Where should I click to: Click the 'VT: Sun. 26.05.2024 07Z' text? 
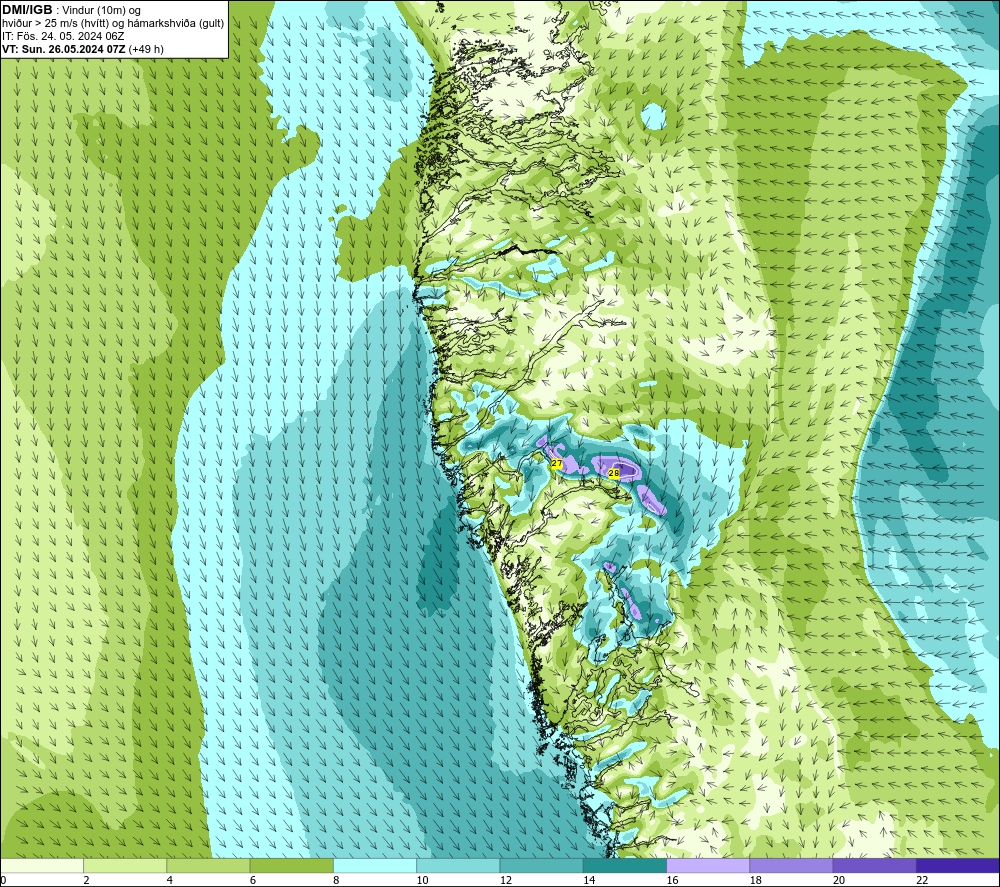click(64, 49)
